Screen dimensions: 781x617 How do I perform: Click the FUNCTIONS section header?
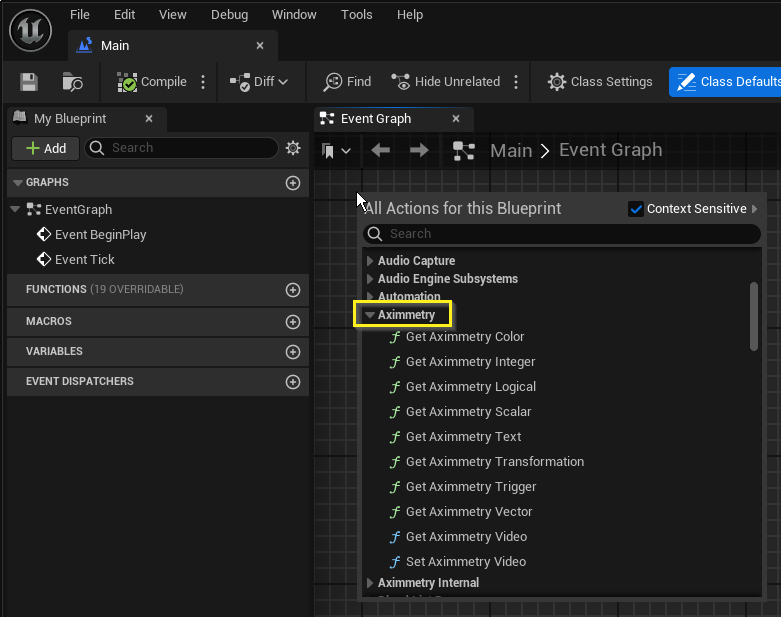(x=157, y=289)
